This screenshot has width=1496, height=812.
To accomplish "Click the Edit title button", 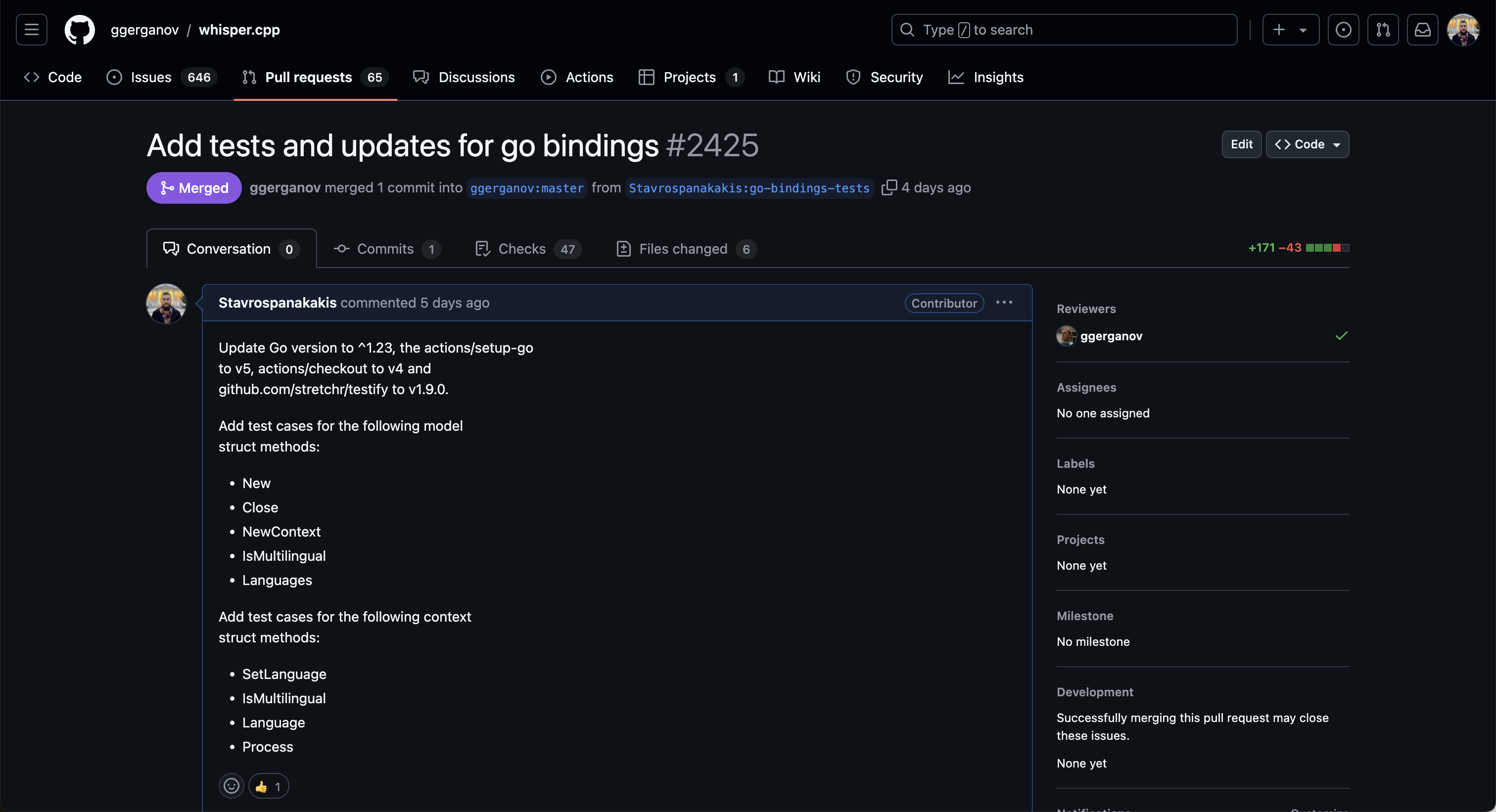I will coord(1242,144).
